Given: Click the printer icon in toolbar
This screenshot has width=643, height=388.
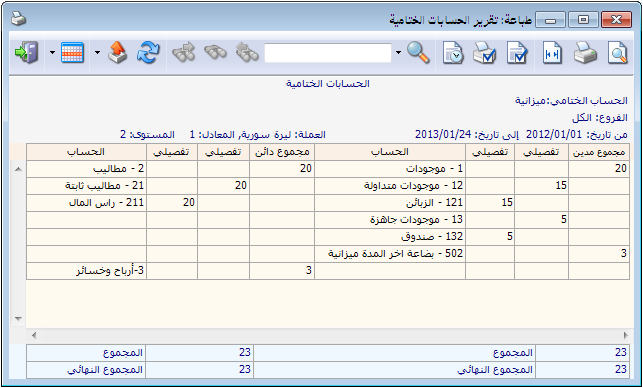Looking at the screenshot, I should point(585,53).
